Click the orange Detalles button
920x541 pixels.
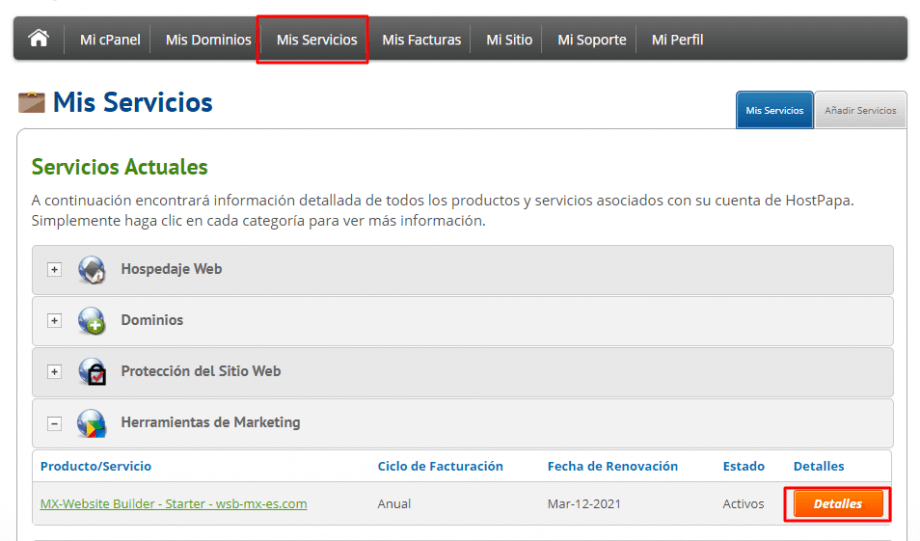[x=838, y=503]
